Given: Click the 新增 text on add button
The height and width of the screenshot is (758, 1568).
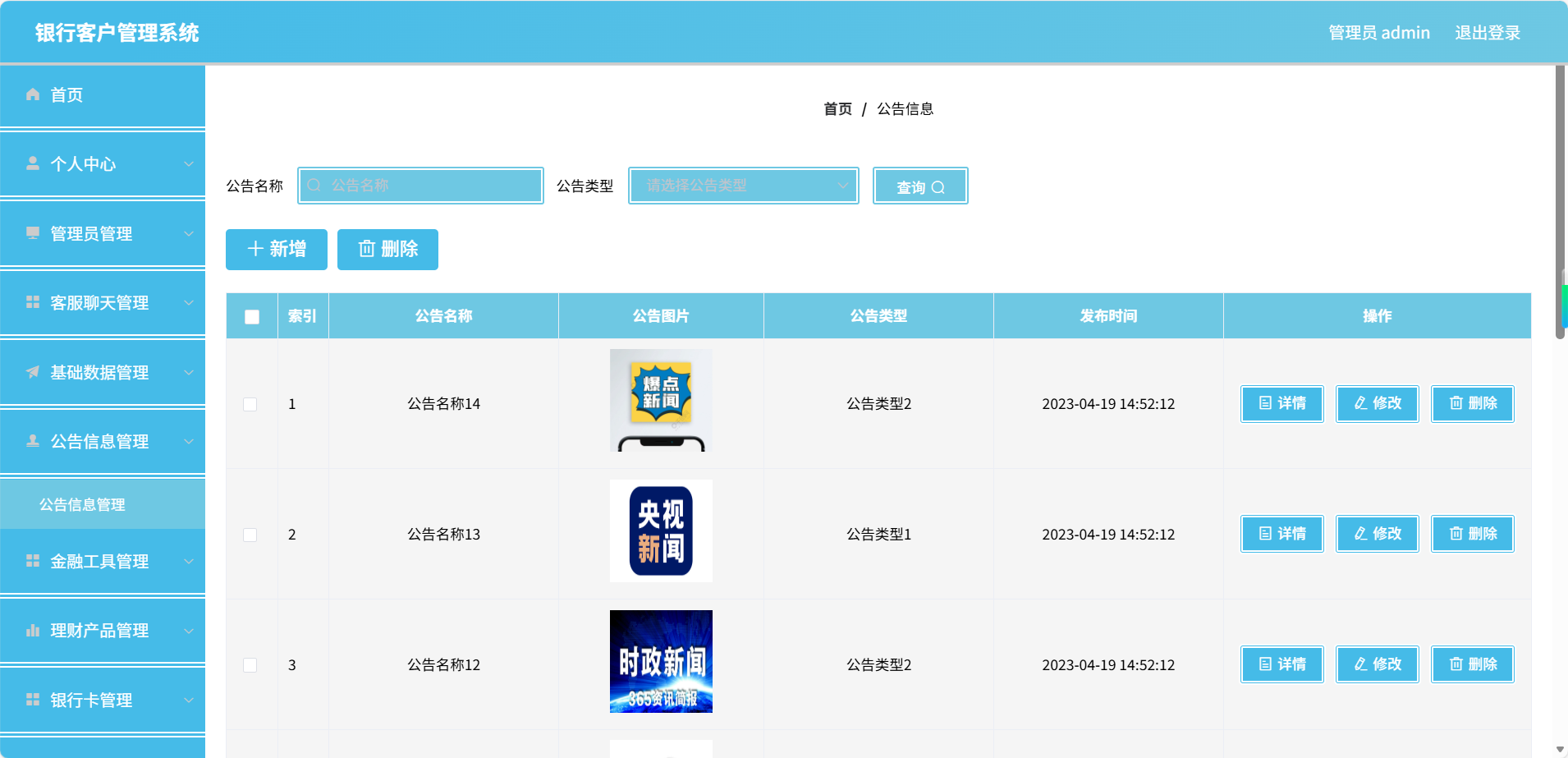Looking at the screenshot, I should pyautogui.click(x=288, y=249).
